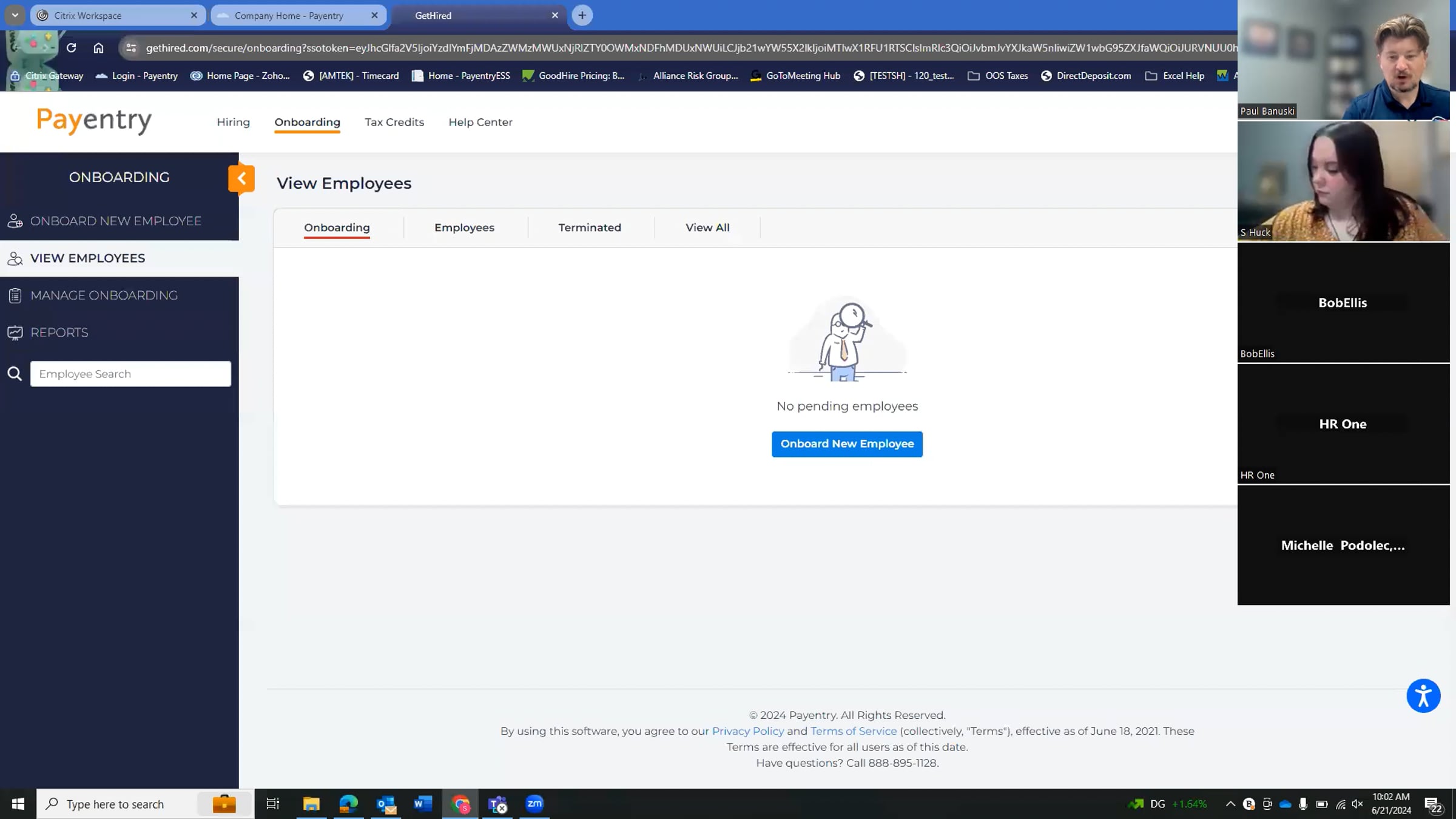Open the browser tab list dropdown
Screen dimensions: 1456x819
pos(15,15)
